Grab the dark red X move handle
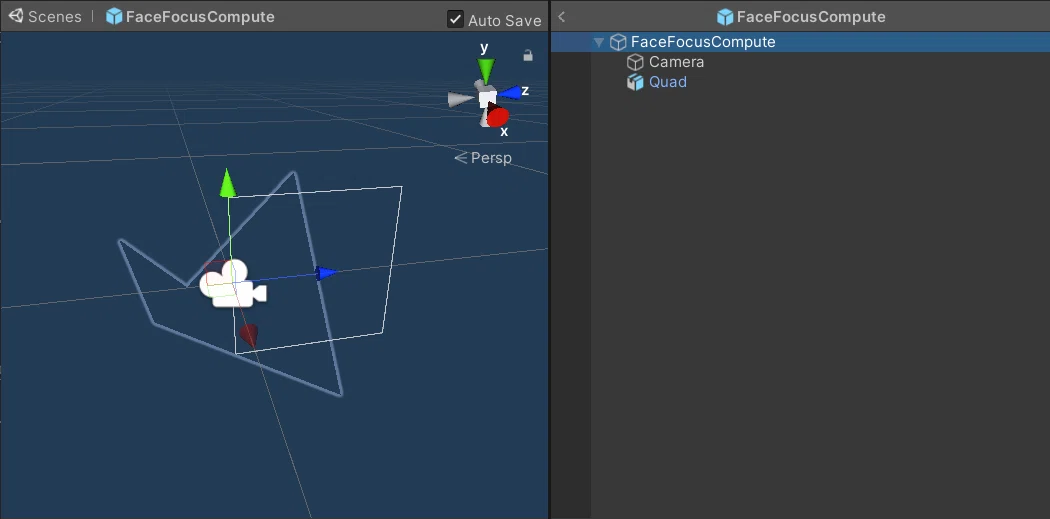This screenshot has width=1050, height=519. (249, 335)
